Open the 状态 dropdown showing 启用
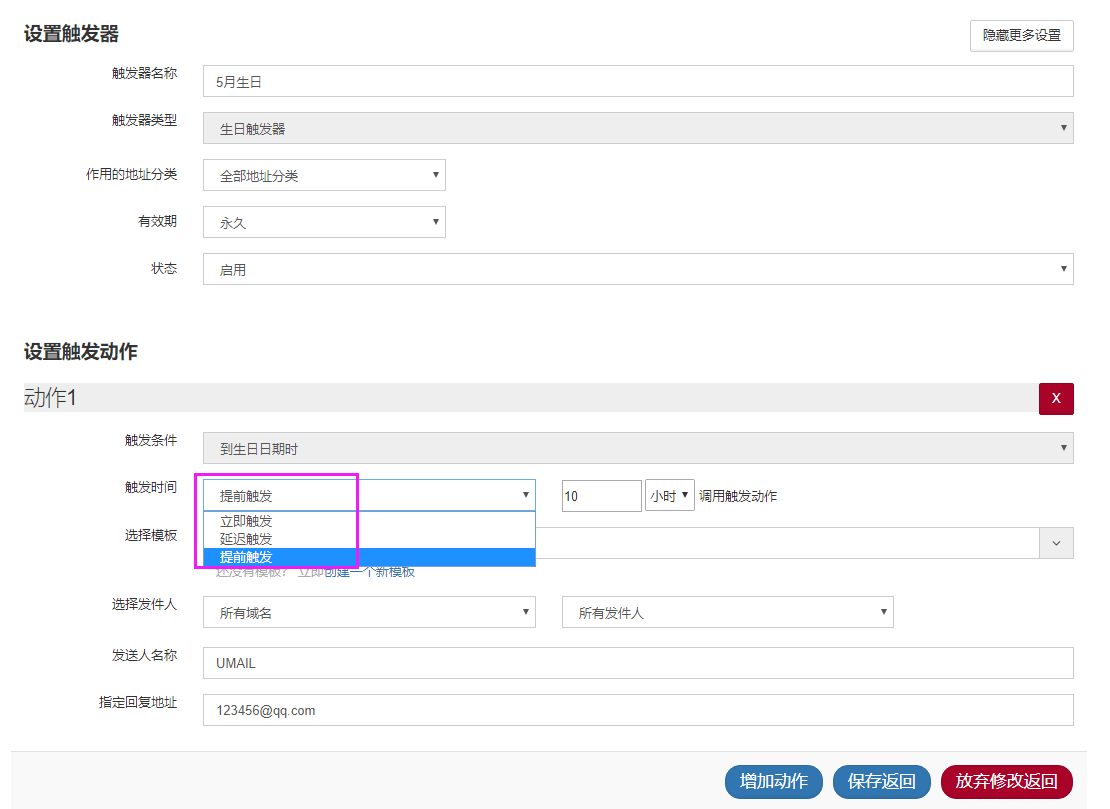The height and width of the screenshot is (809, 1110). pyautogui.click(x=637, y=269)
